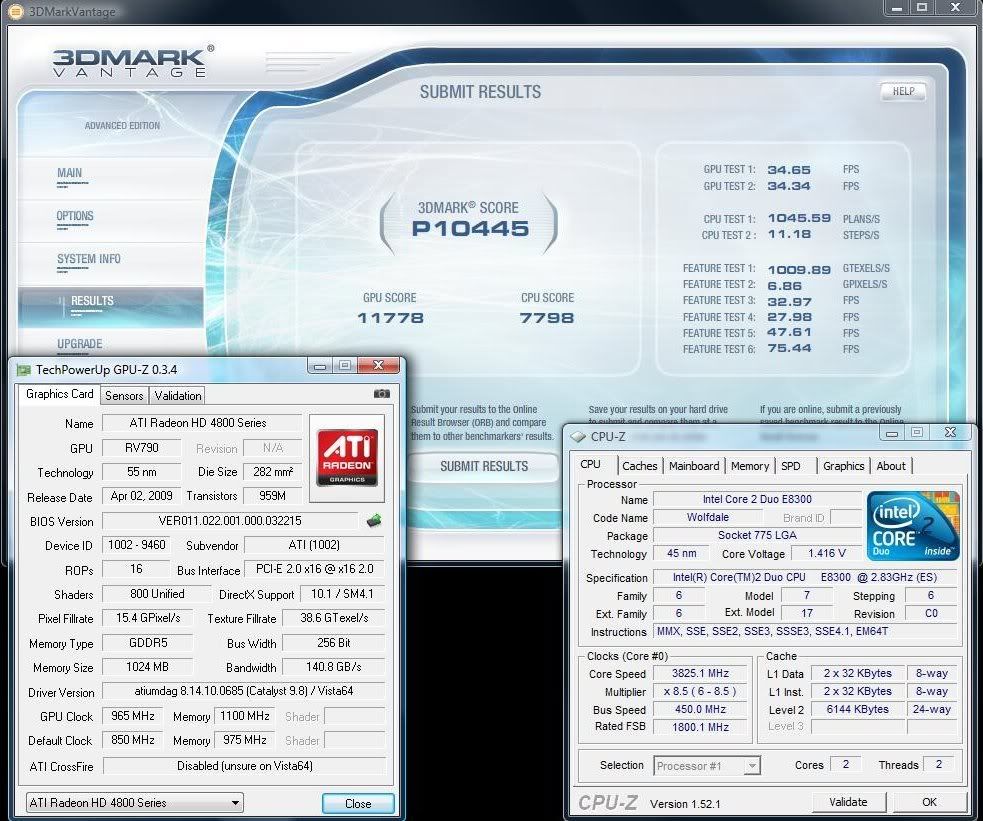Click the Default Clock 850 MHz field
Viewport: 983px width, 821px height.
click(132, 740)
